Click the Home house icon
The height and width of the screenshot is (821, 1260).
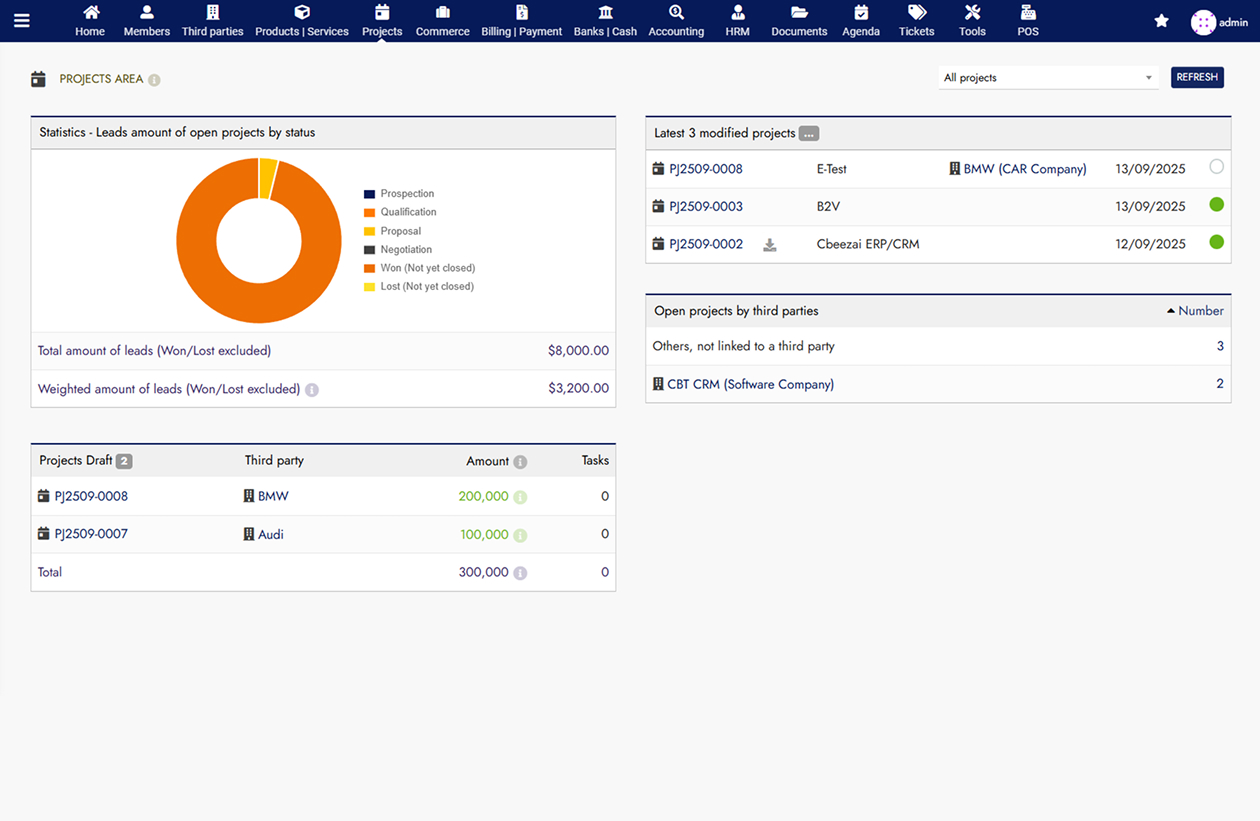90,13
